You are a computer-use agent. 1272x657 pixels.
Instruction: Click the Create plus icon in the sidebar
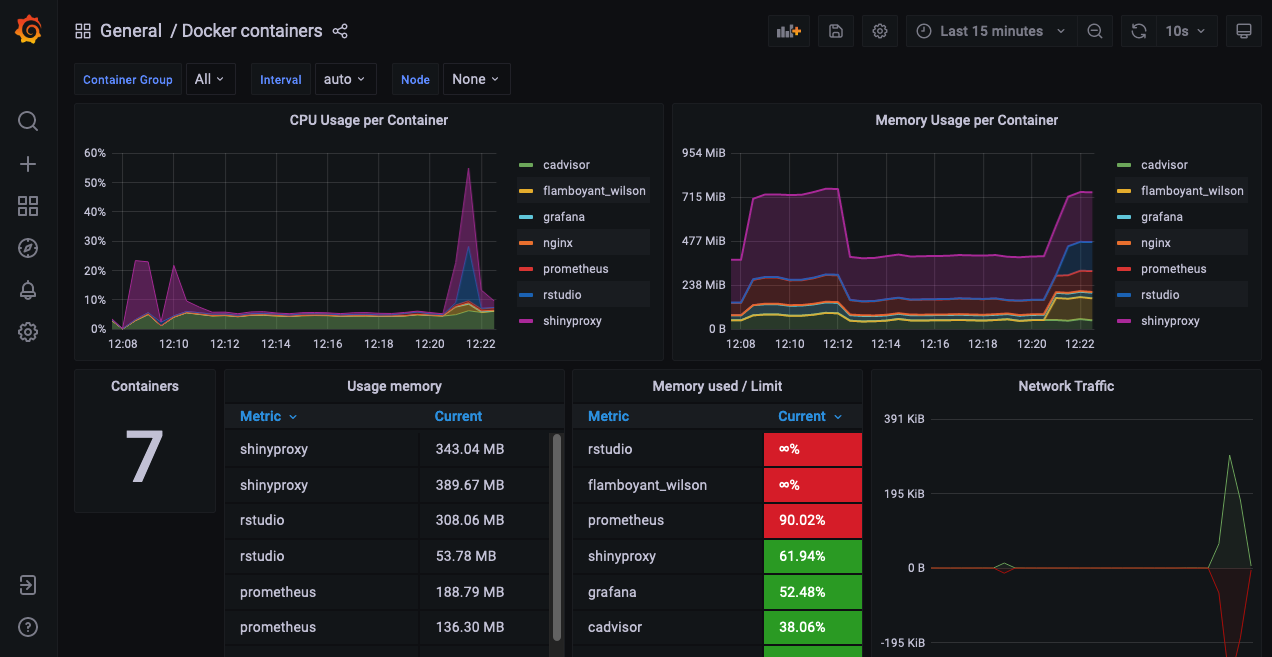click(x=28, y=164)
